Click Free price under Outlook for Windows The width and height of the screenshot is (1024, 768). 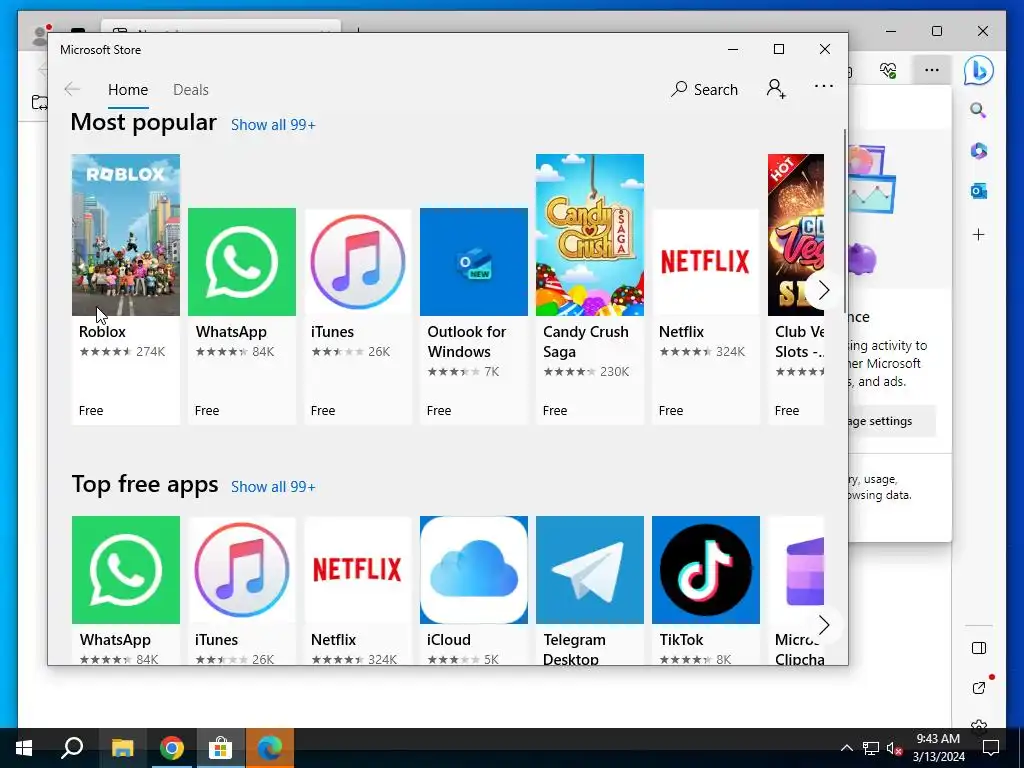click(439, 411)
